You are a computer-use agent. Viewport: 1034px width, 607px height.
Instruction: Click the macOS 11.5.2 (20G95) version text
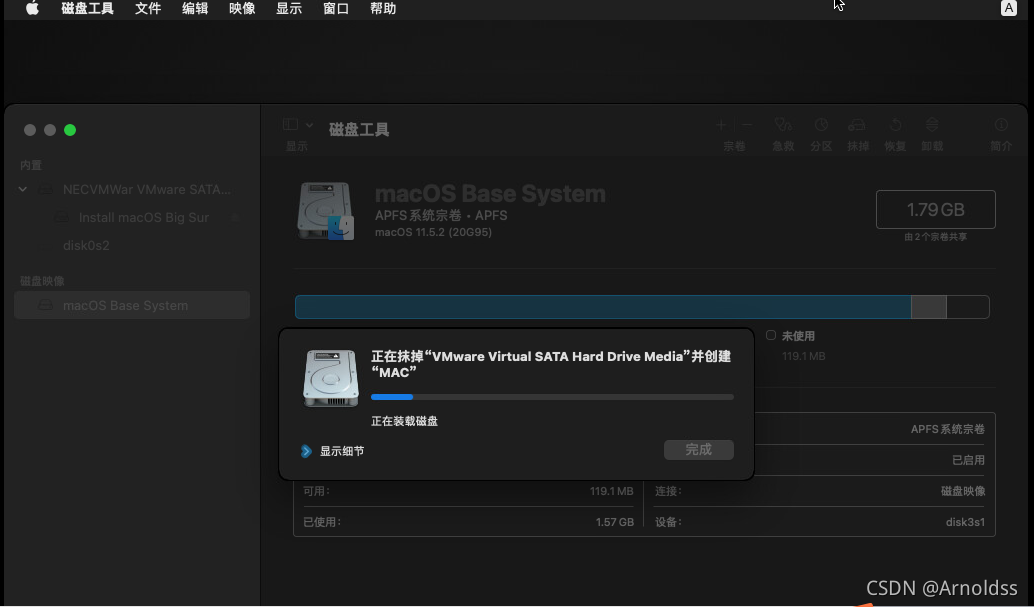click(x=433, y=232)
